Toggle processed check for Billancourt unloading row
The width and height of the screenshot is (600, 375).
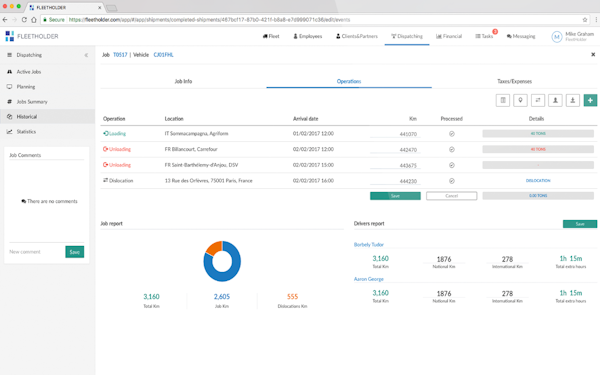[x=452, y=150]
